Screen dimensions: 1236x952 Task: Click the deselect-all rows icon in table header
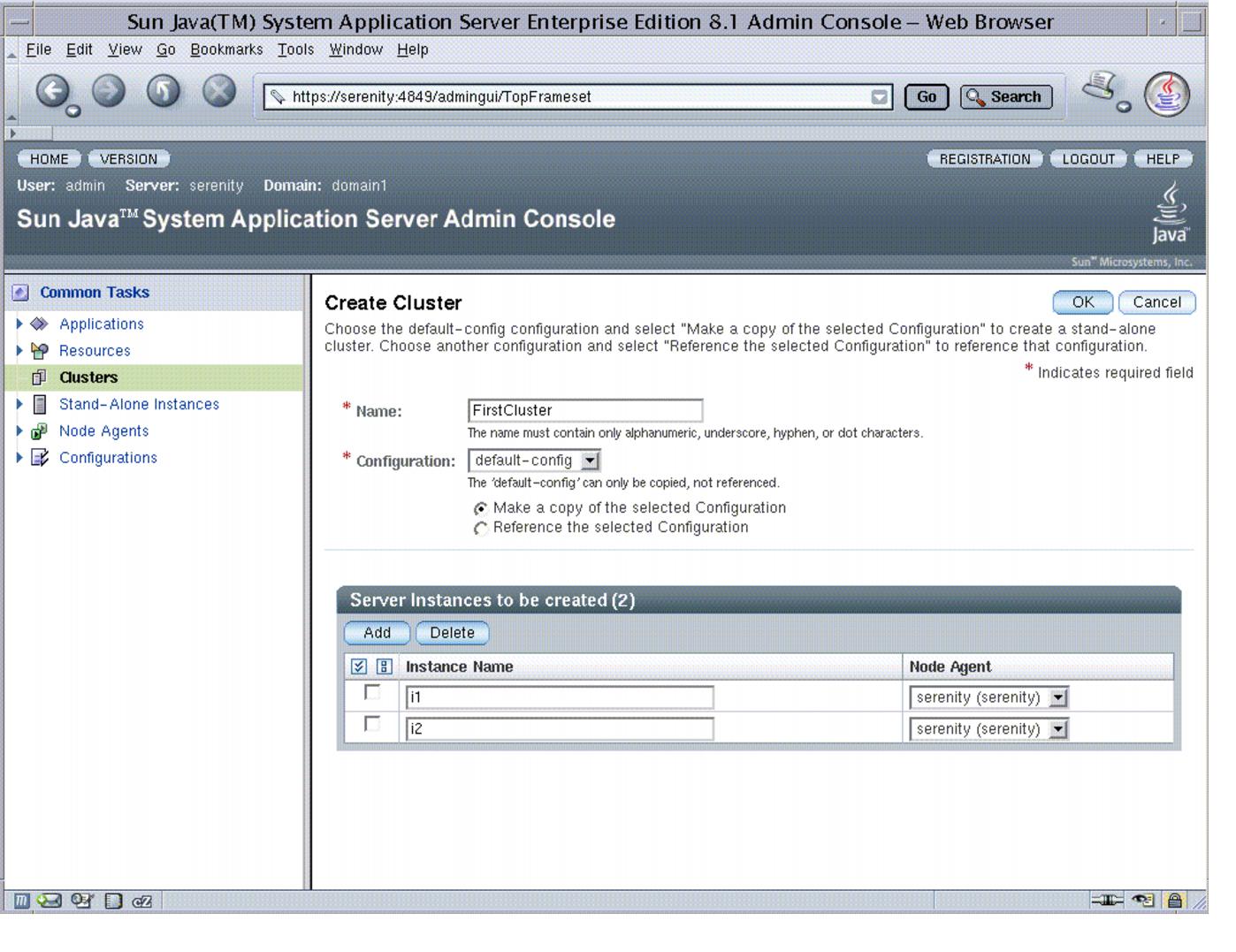pyautogui.click(x=384, y=666)
